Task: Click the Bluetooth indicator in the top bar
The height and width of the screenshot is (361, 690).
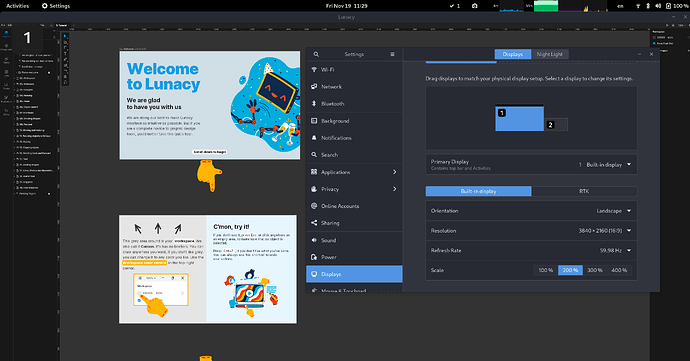Action: point(648,6)
